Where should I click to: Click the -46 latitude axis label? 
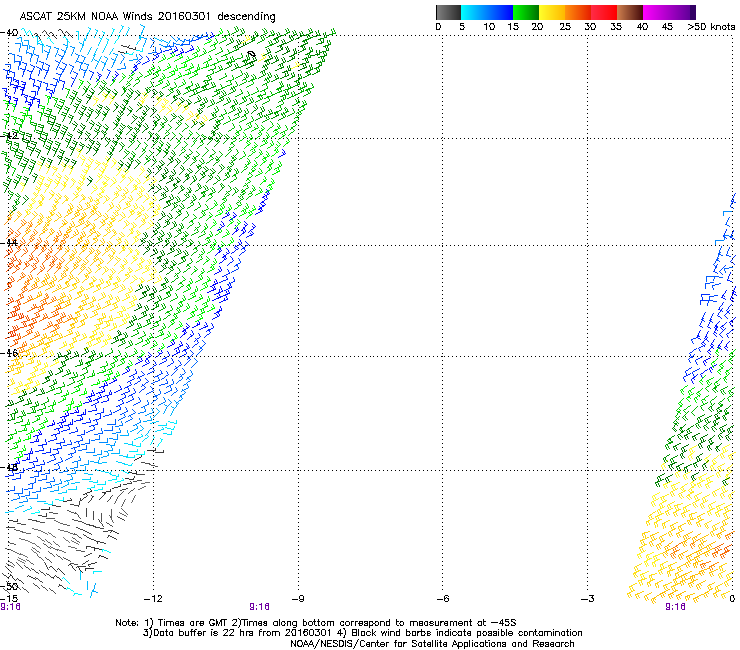pyautogui.click(x=9, y=353)
